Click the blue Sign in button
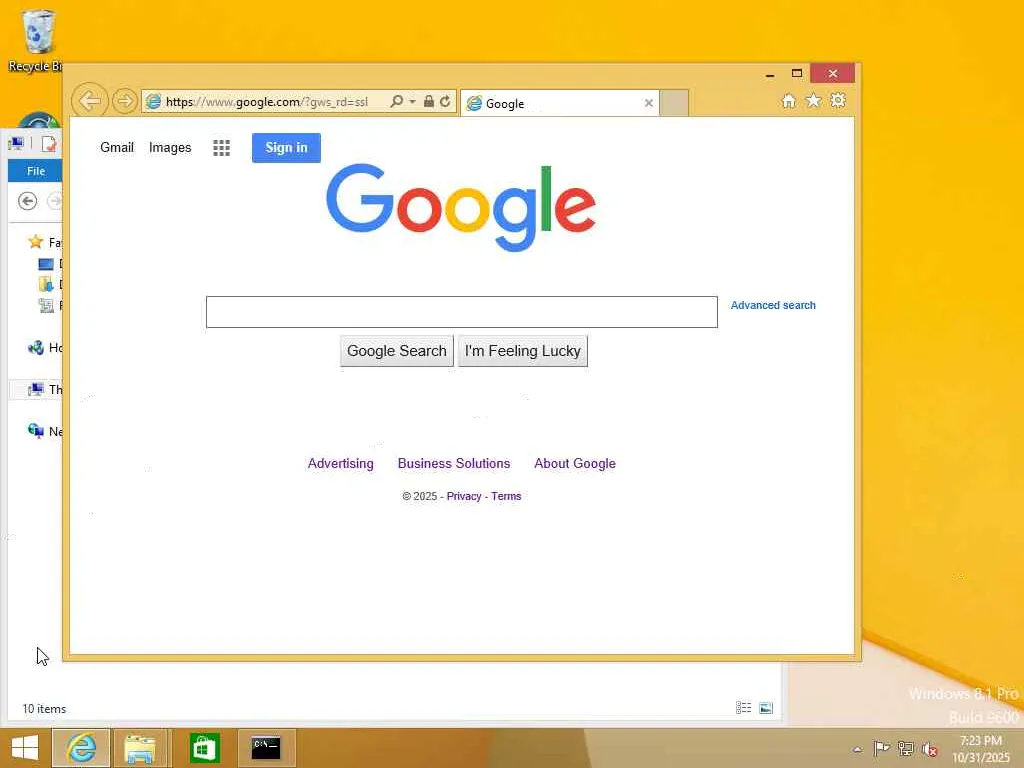Image resolution: width=1024 pixels, height=768 pixels. coord(286,148)
